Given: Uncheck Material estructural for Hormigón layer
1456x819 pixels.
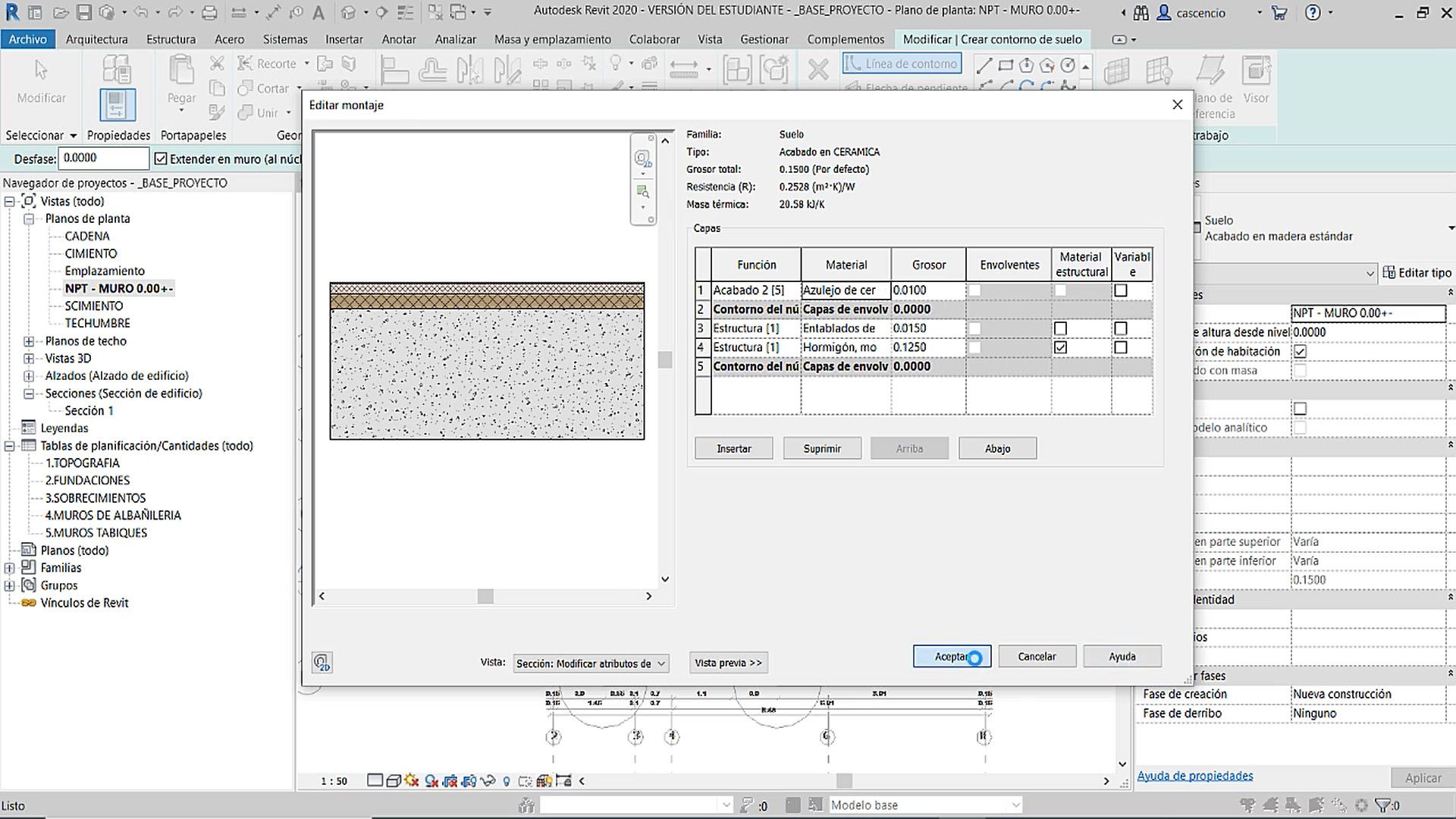Looking at the screenshot, I should click(1060, 347).
